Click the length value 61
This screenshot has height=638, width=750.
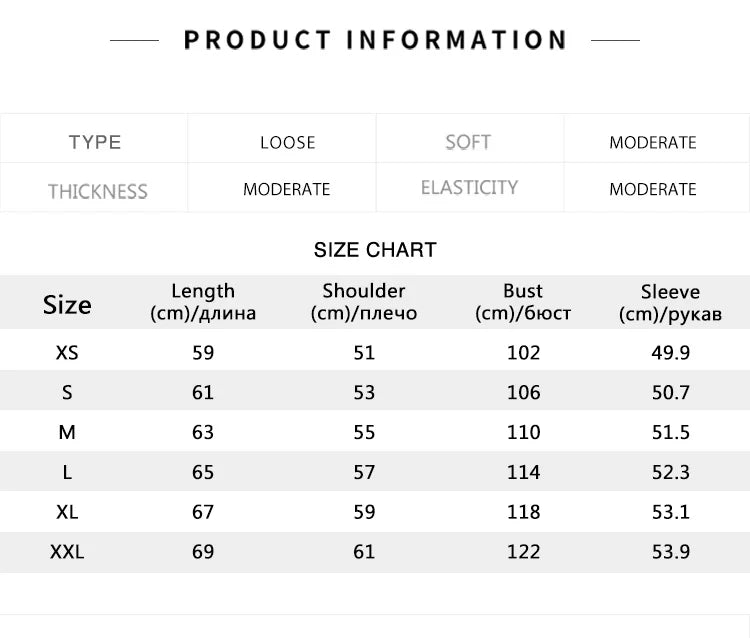click(x=203, y=392)
